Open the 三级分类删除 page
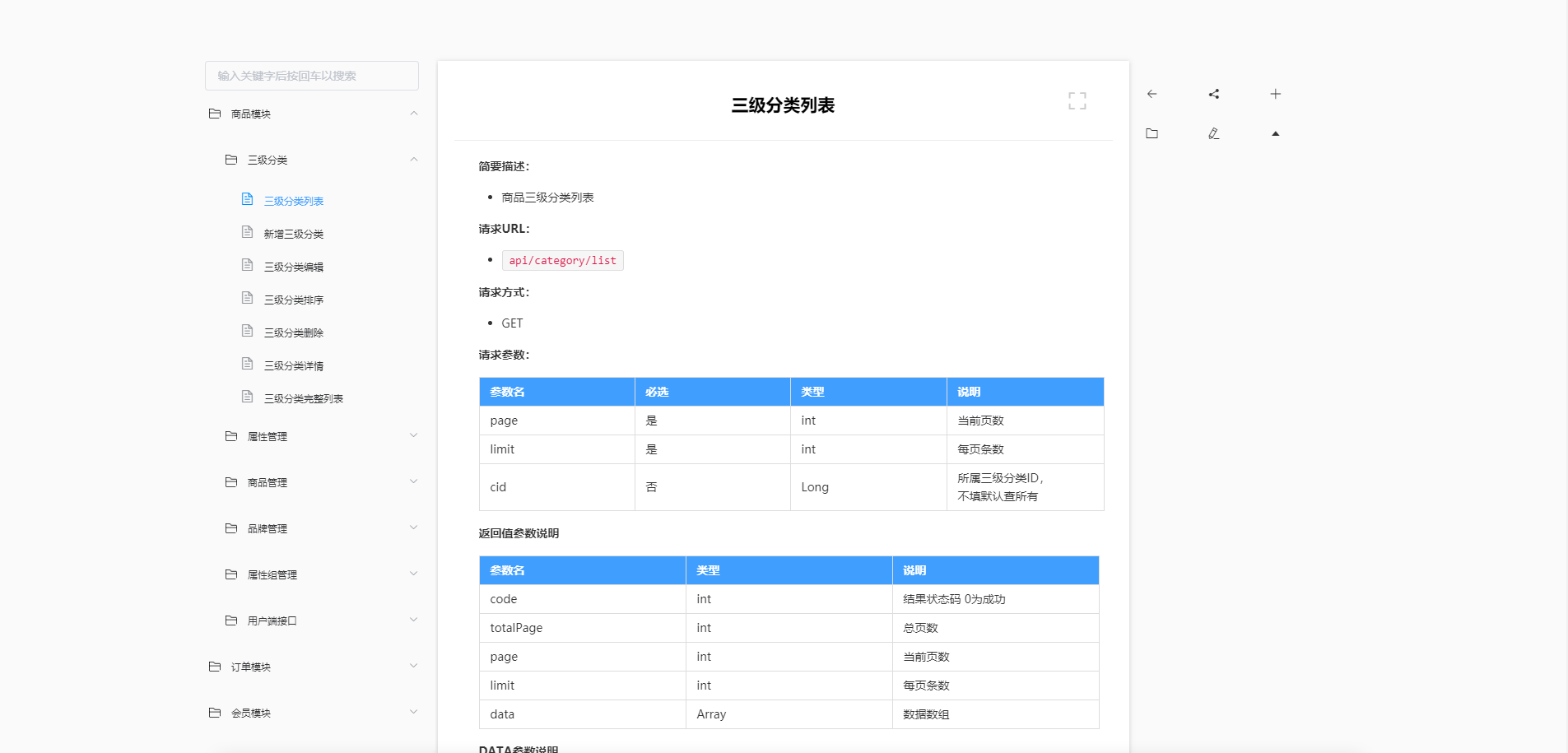This screenshot has width=1568, height=753. point(294,332)
